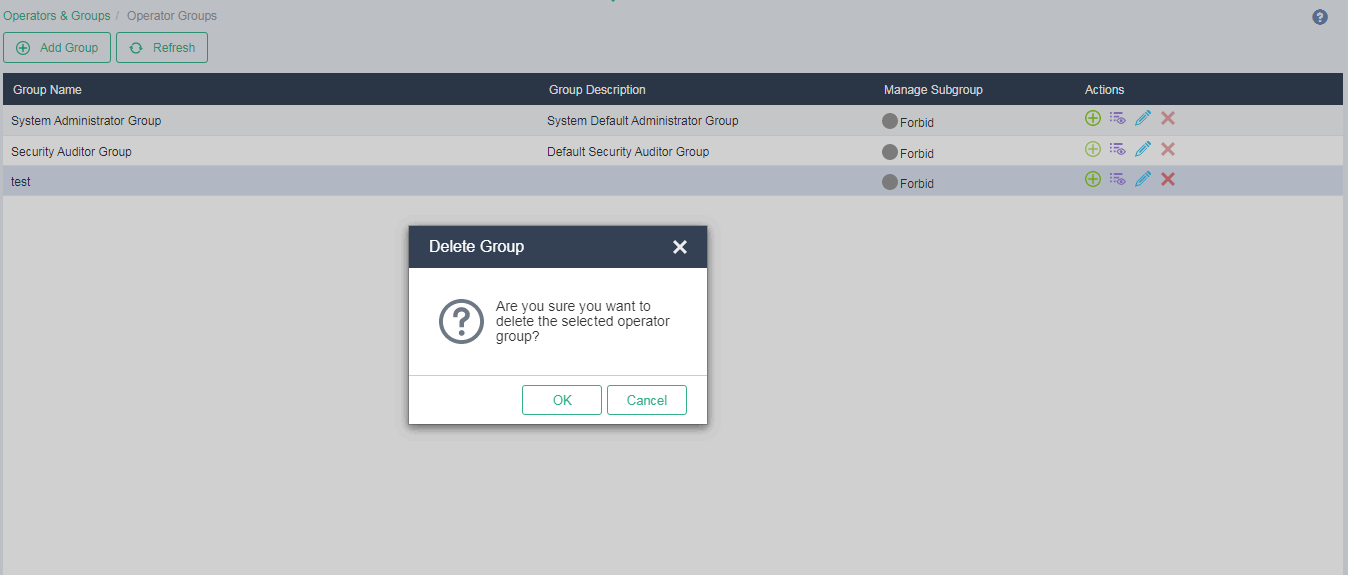Toggle the Forbid switch for System Administrator Group
Viewport: 1348px width, 575px height.
pyautogui.click(x=890, y=122)
